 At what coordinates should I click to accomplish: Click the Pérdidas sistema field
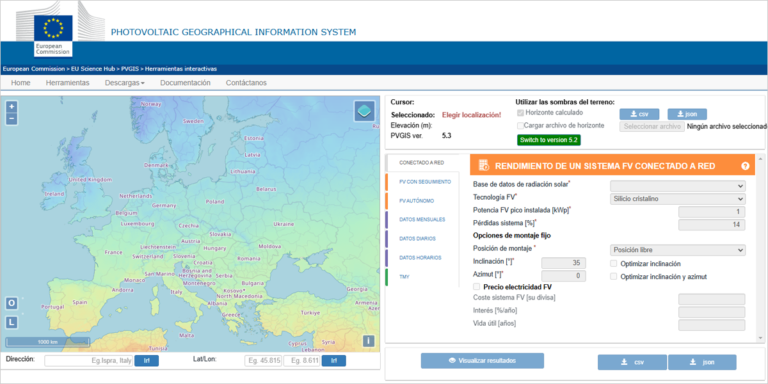point(712,225)
